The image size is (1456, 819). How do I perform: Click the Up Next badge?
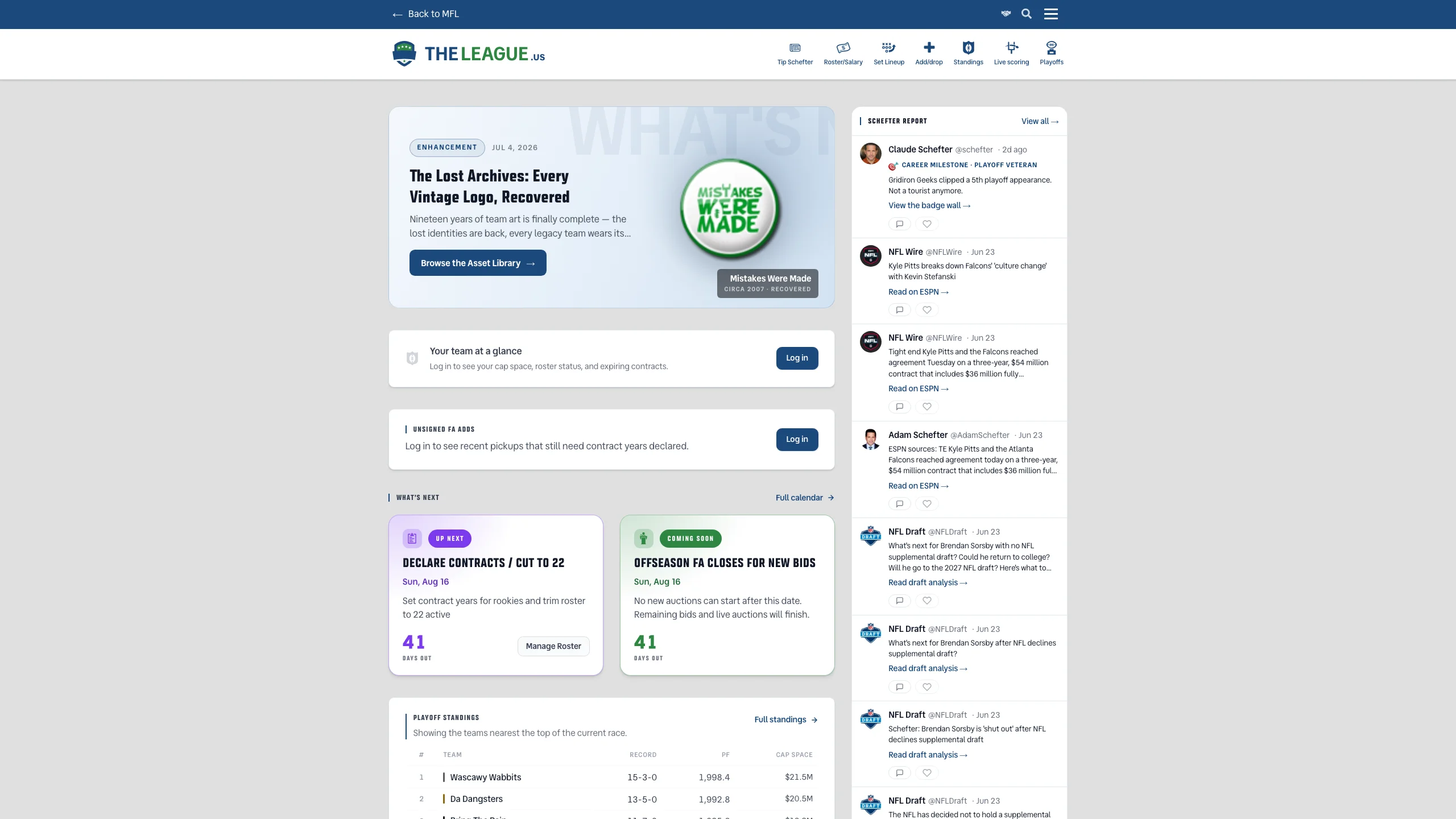449,539
